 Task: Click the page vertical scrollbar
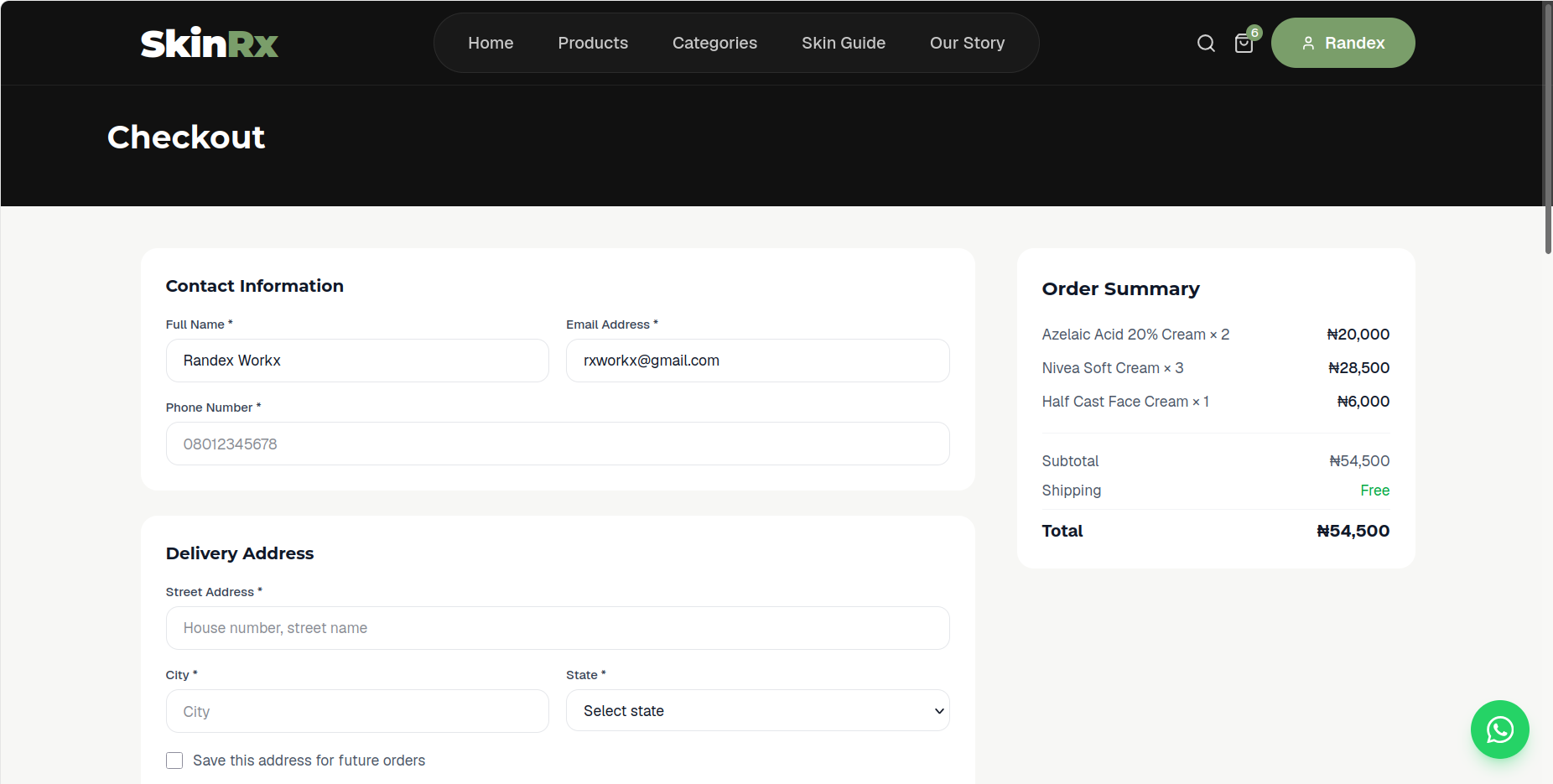click(x=1548, y=127)
